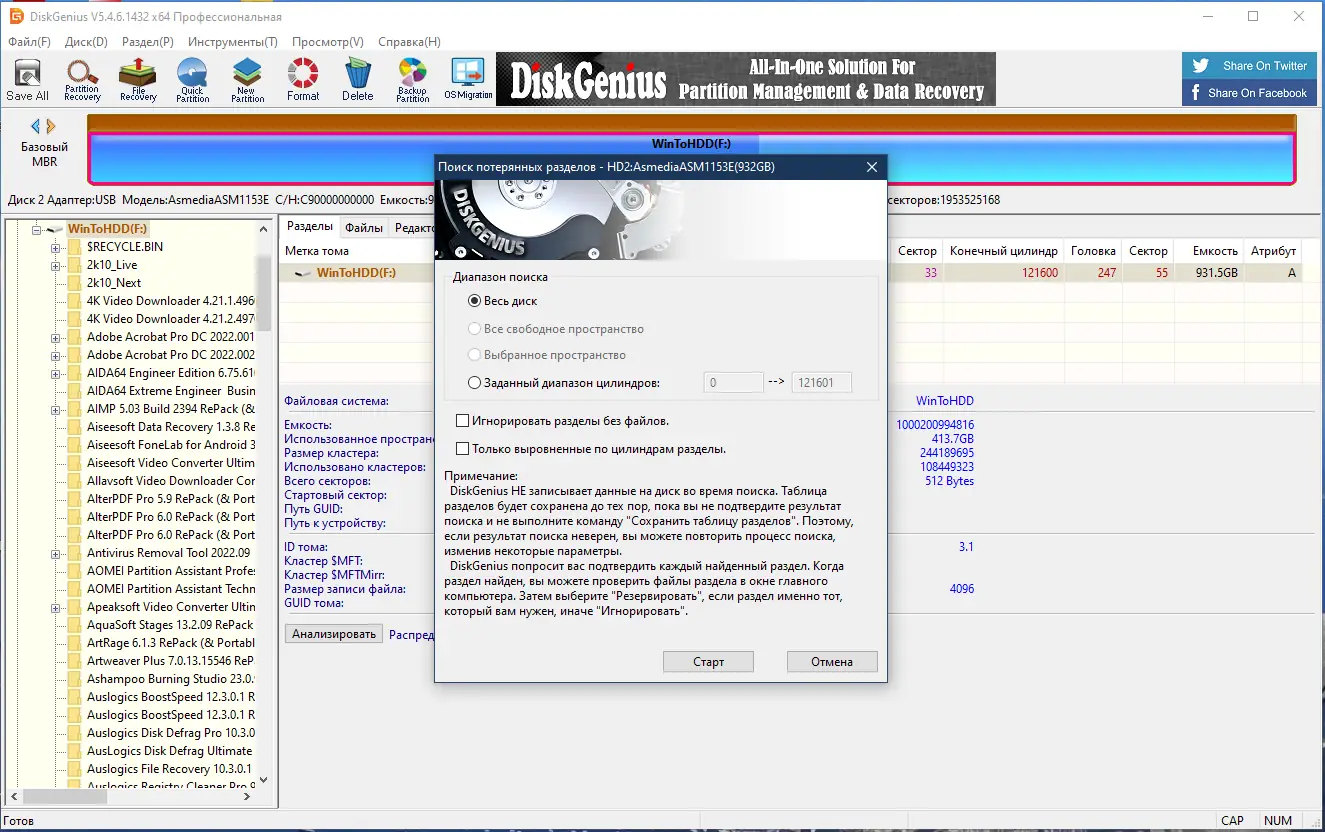This screenshot has height=832, width=1325.
Task: Click the folder icon beside 4K Video Downloader 4.21.1
Action: point(73,301)
